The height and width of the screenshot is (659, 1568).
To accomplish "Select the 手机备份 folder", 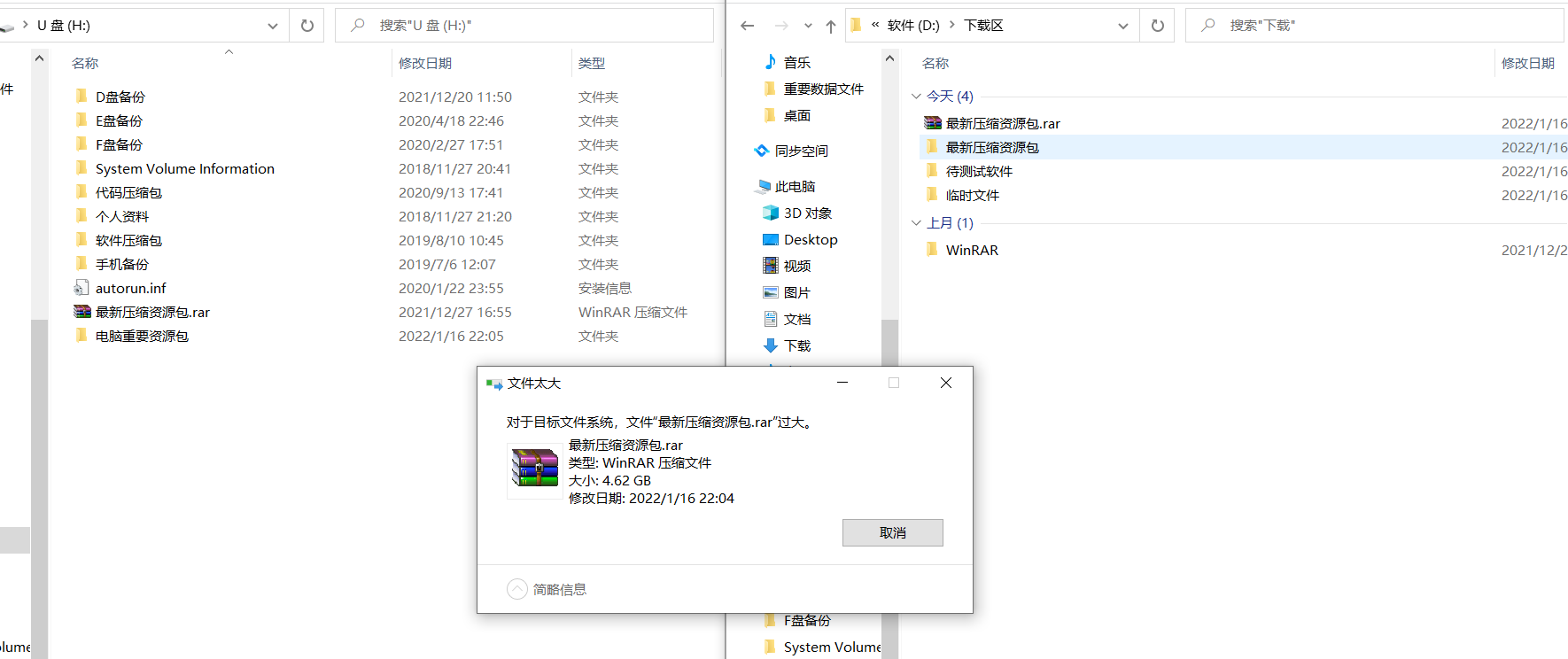I will point(122,264).
